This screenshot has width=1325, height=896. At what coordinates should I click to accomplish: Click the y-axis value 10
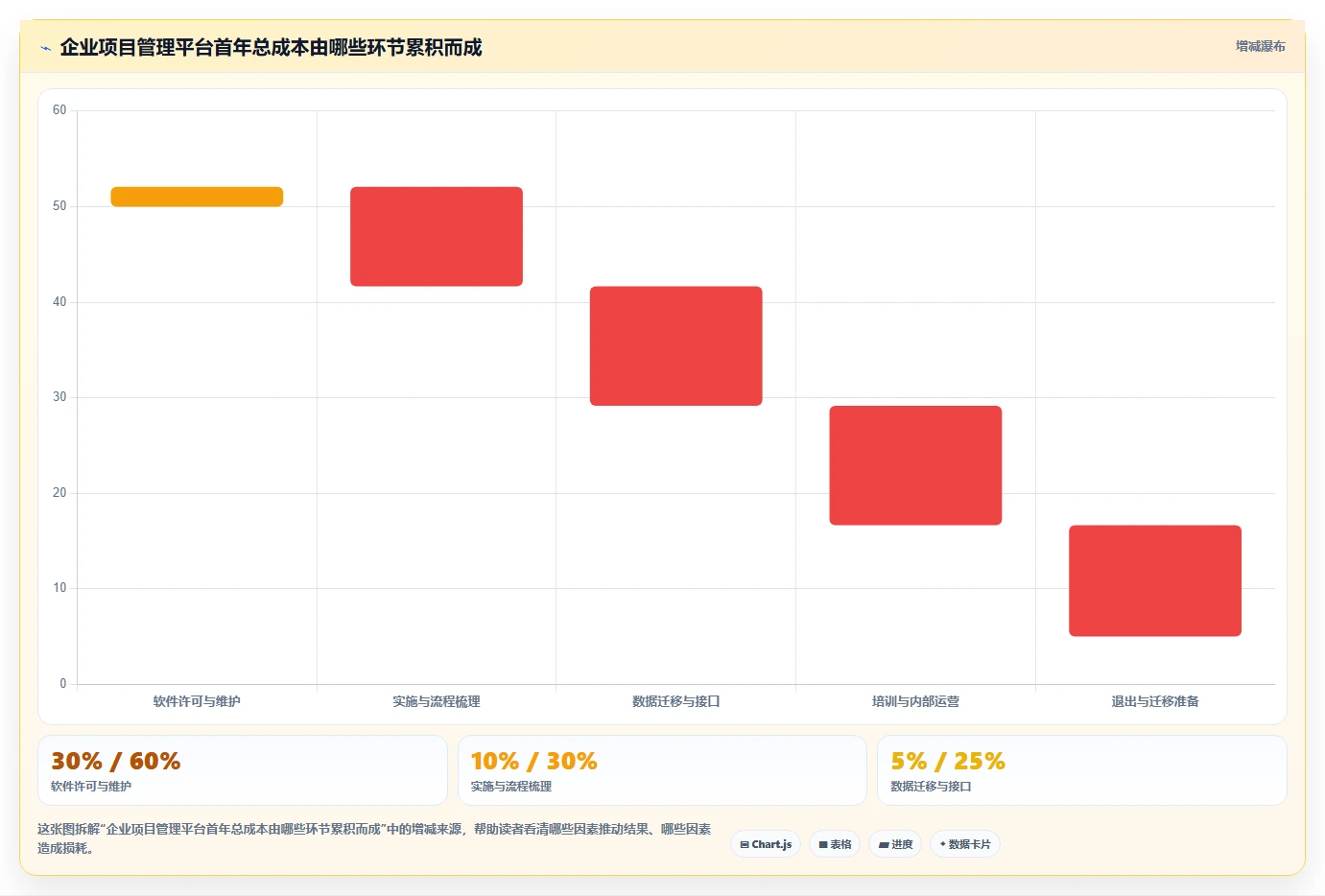[59, 588]
